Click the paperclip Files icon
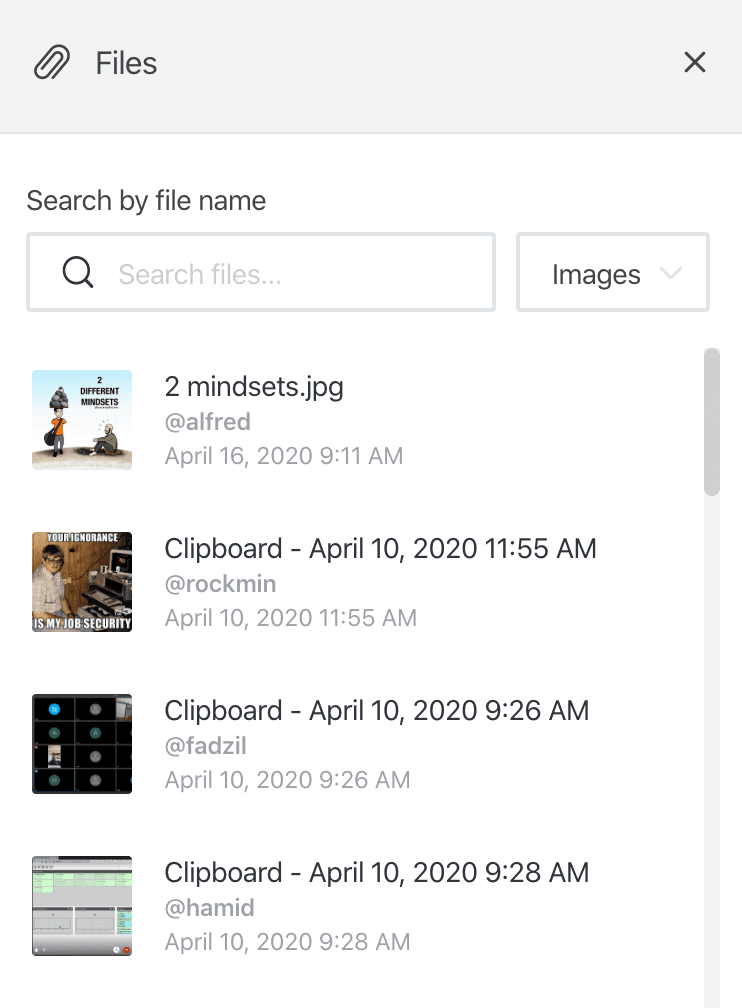The image size is (742, 1008). point(52,63)
